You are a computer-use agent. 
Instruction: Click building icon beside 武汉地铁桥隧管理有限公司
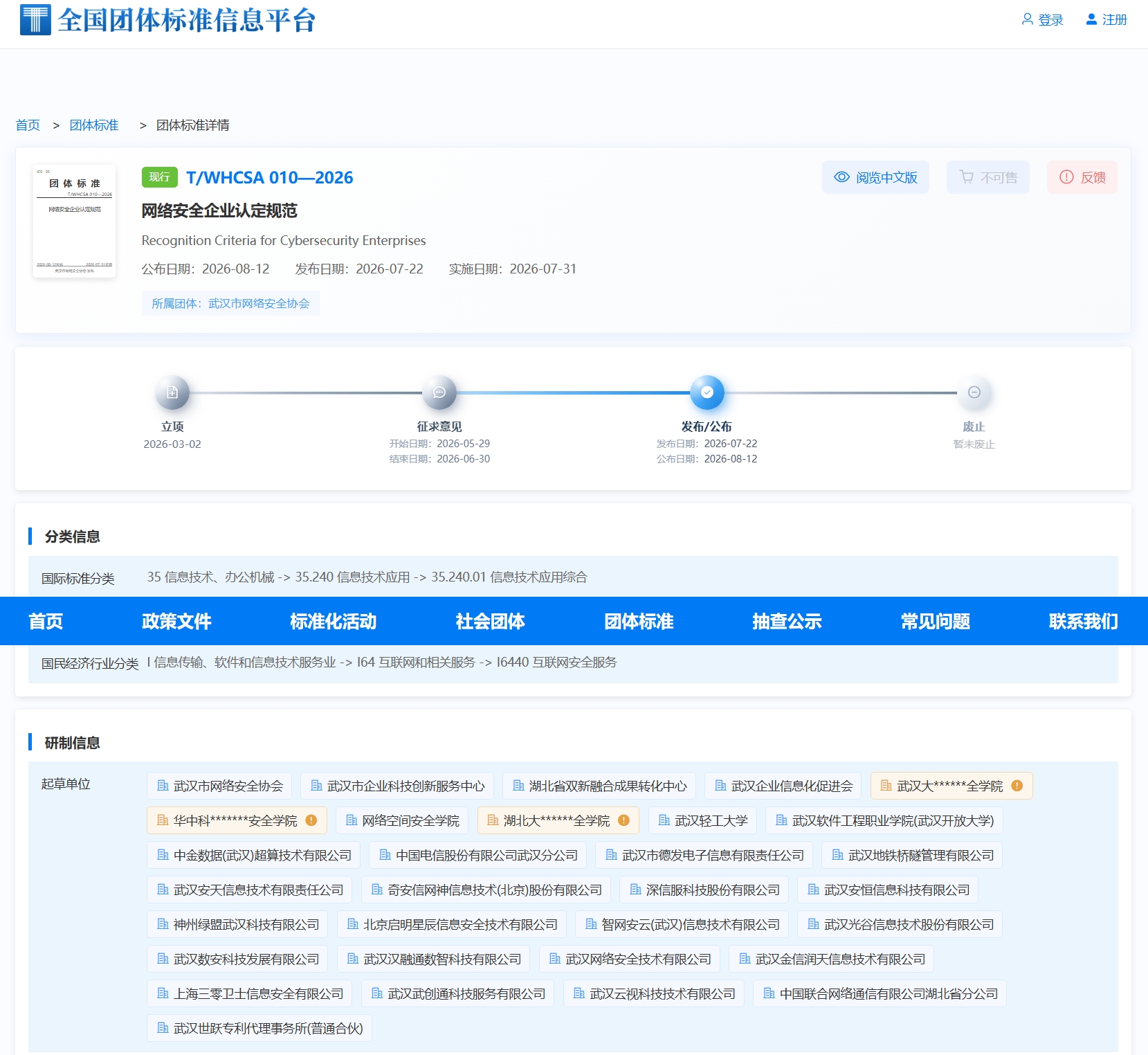838,855
